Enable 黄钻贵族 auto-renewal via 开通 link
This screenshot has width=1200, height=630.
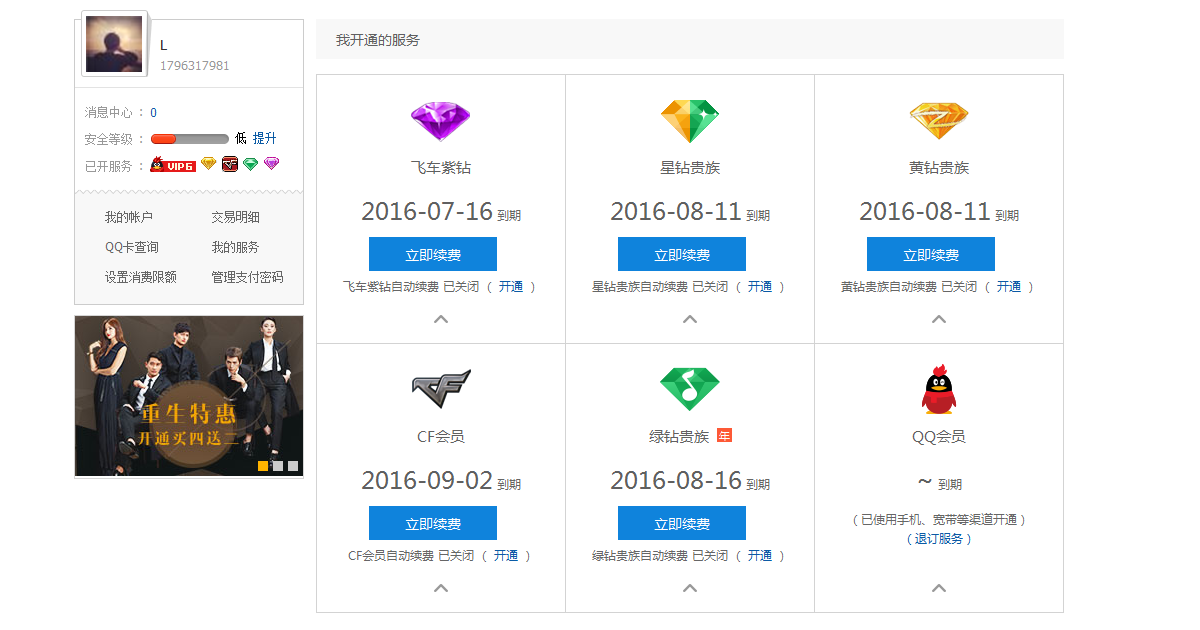1009,287
